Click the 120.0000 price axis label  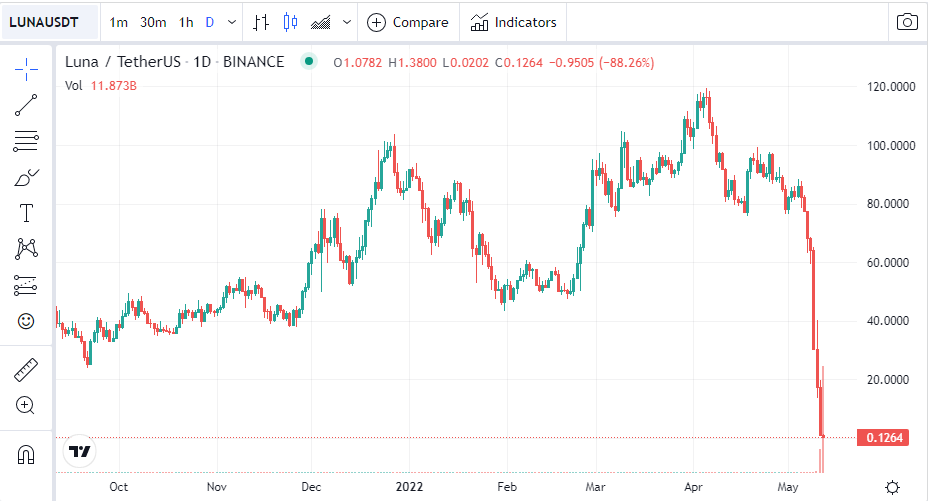pyautogui.click(x=891, y=87)
